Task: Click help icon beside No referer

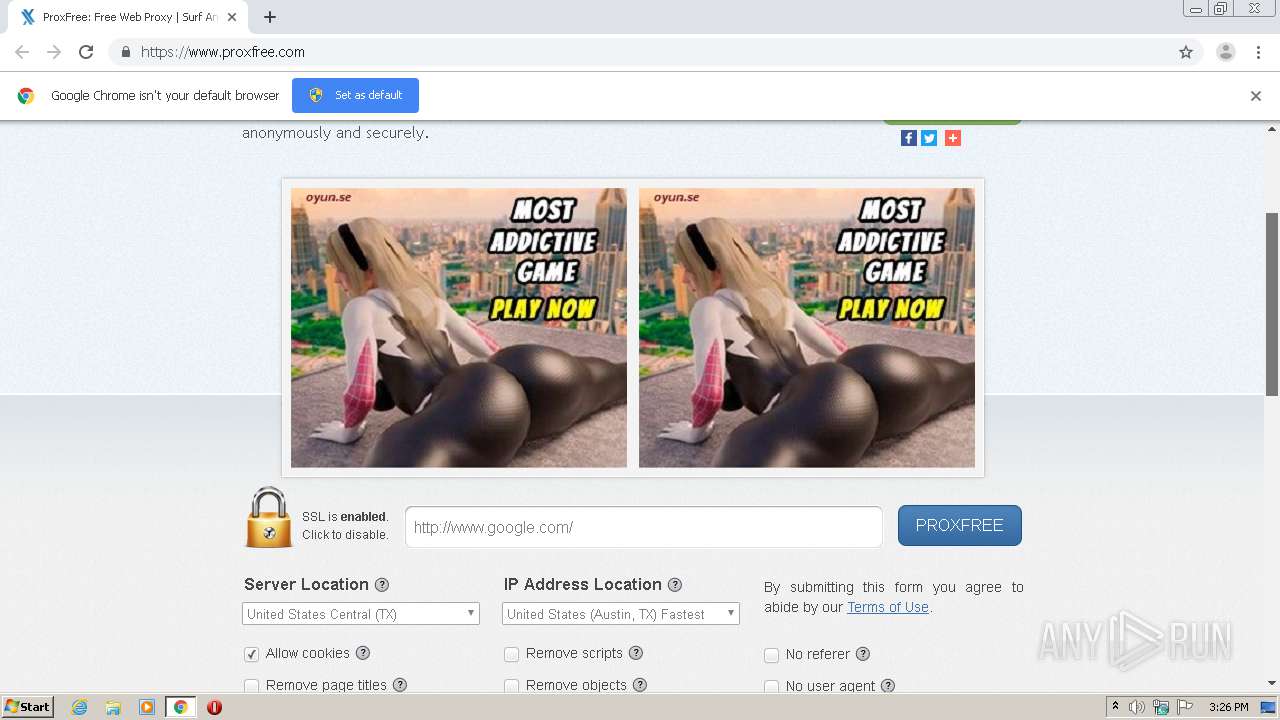Action: (x=863, y=654)
